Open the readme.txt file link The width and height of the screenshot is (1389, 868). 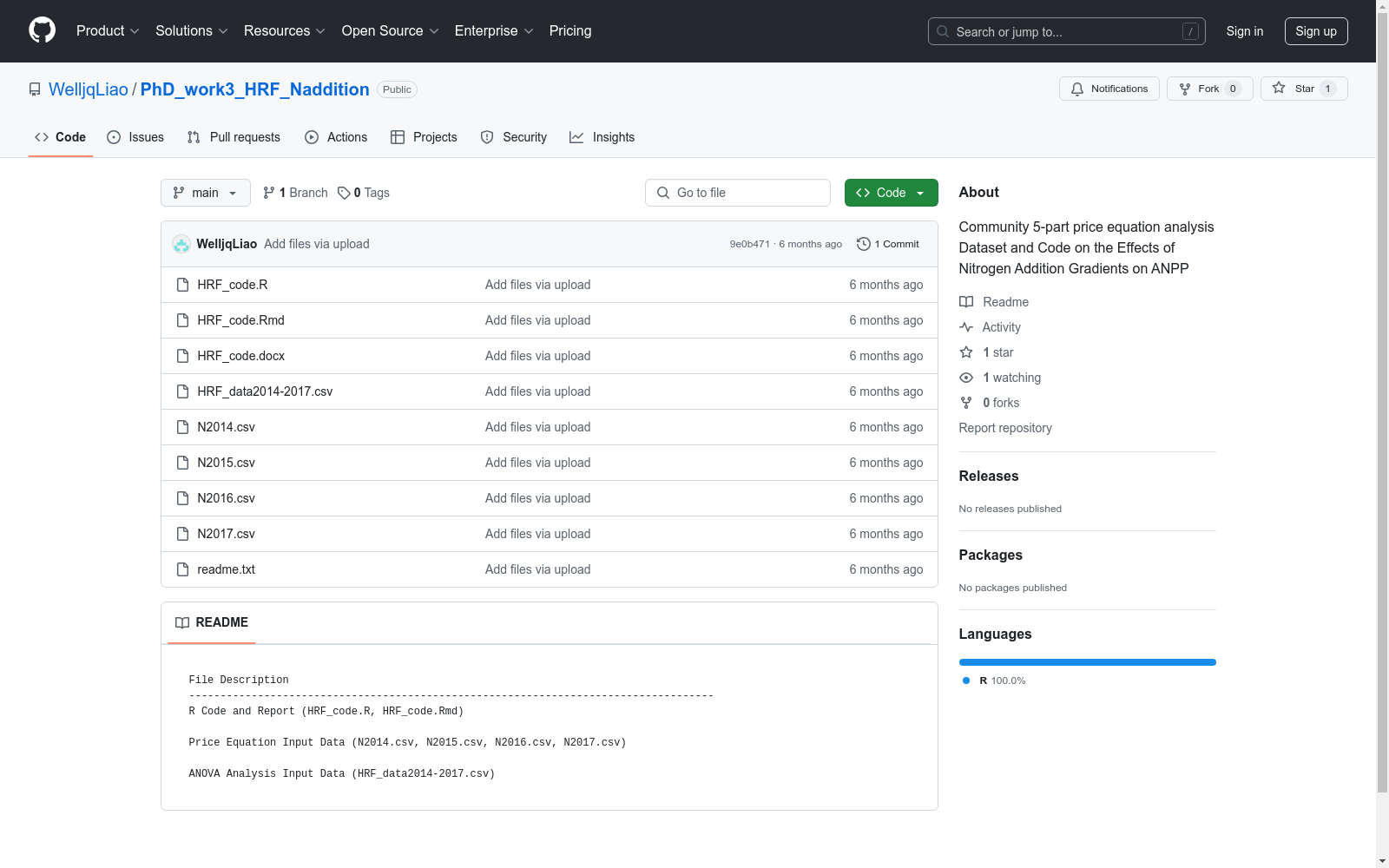click(x=226, y=569)
